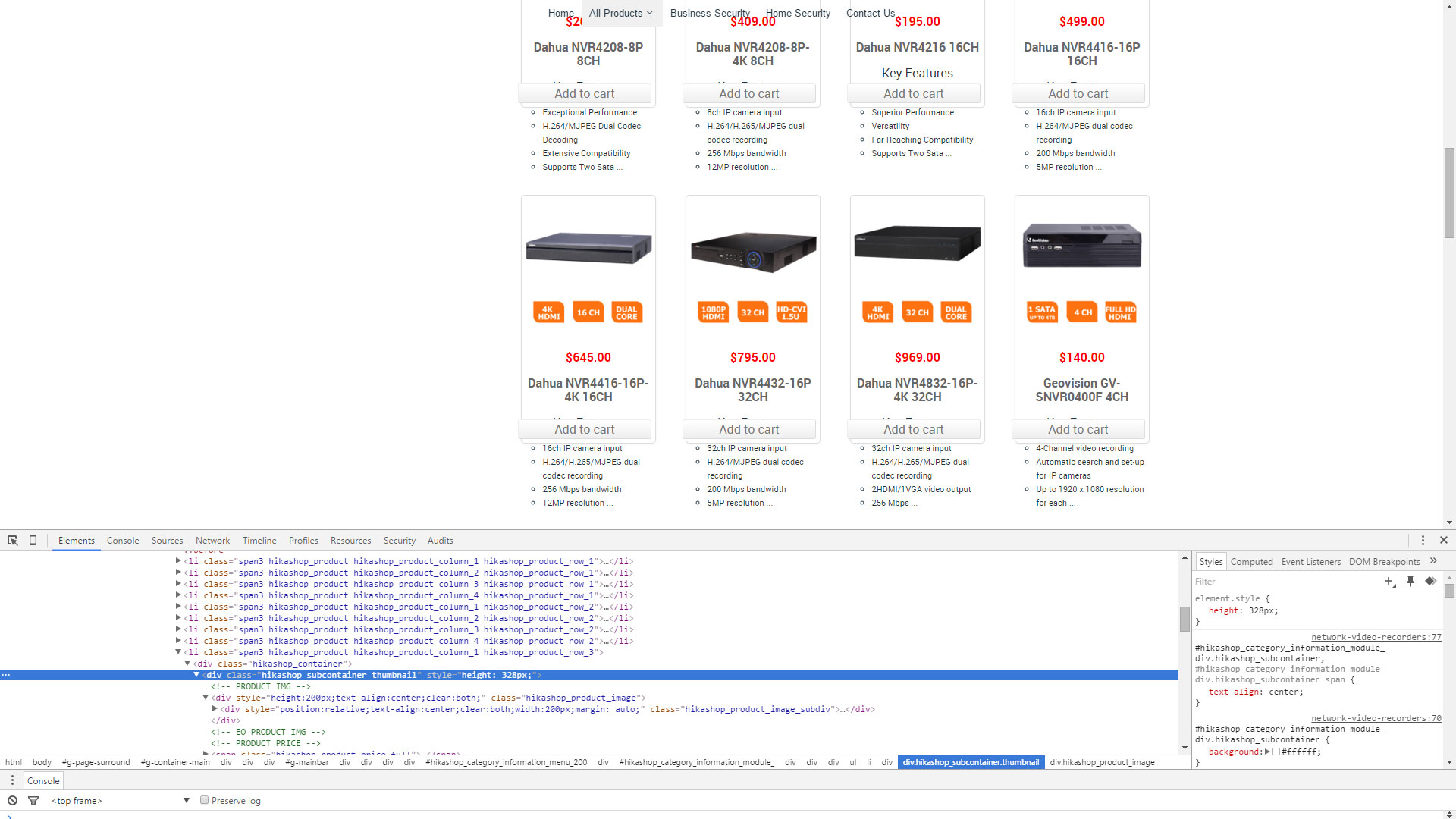Open the network-video-recorders:77 source link
The image size is (1456, 819).
pos(1376,637)
